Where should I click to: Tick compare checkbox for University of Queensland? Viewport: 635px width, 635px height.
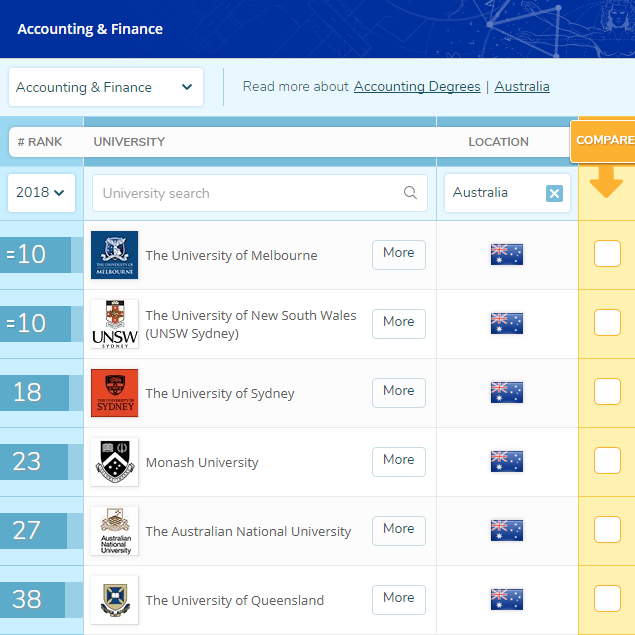click(607, 598)
